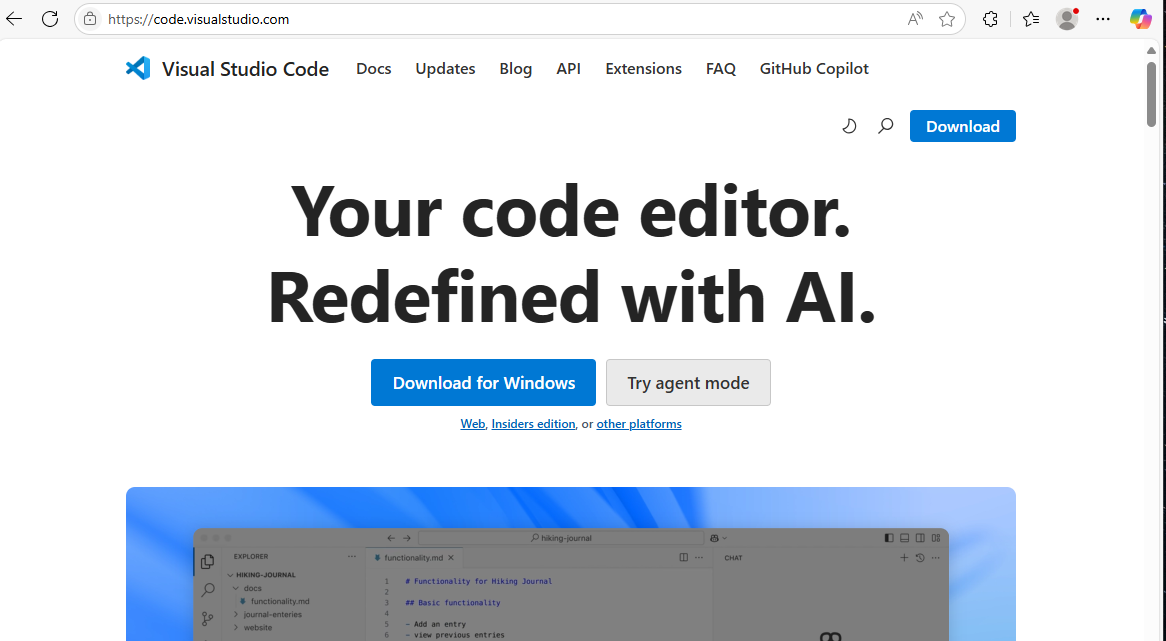Open the Blog navigation link
The image size is (1166, 641).
(x=515, y=68)
